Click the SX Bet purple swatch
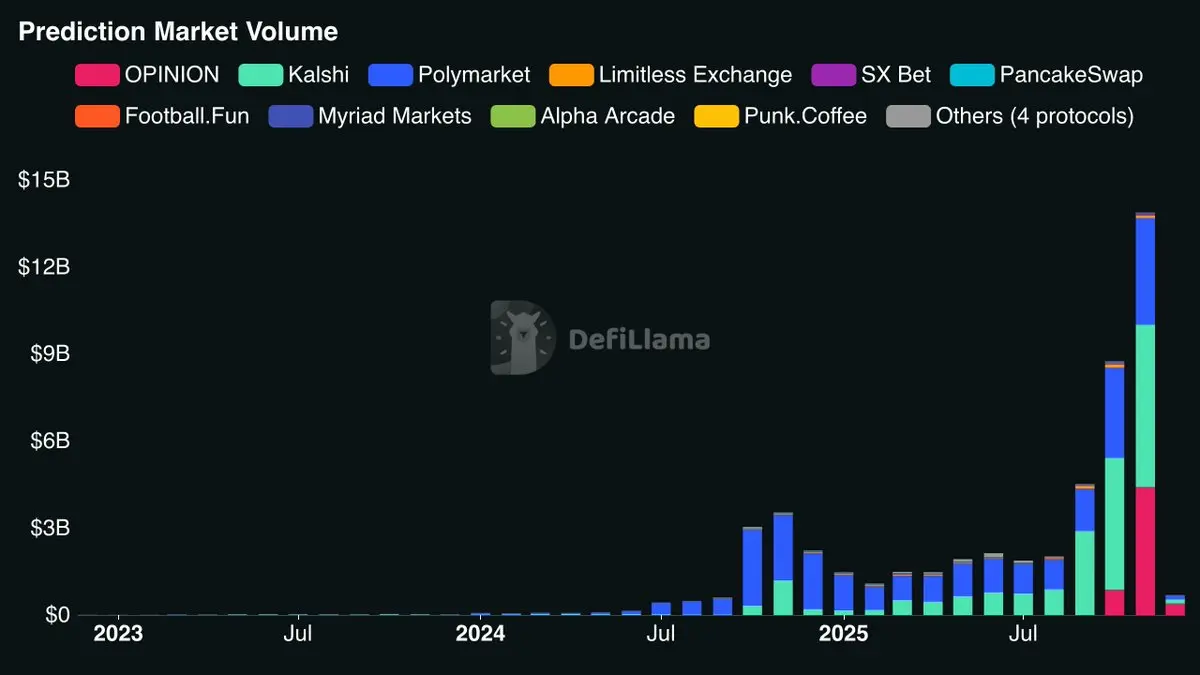This screenshot has height=675, width=1200. [834, 75]
